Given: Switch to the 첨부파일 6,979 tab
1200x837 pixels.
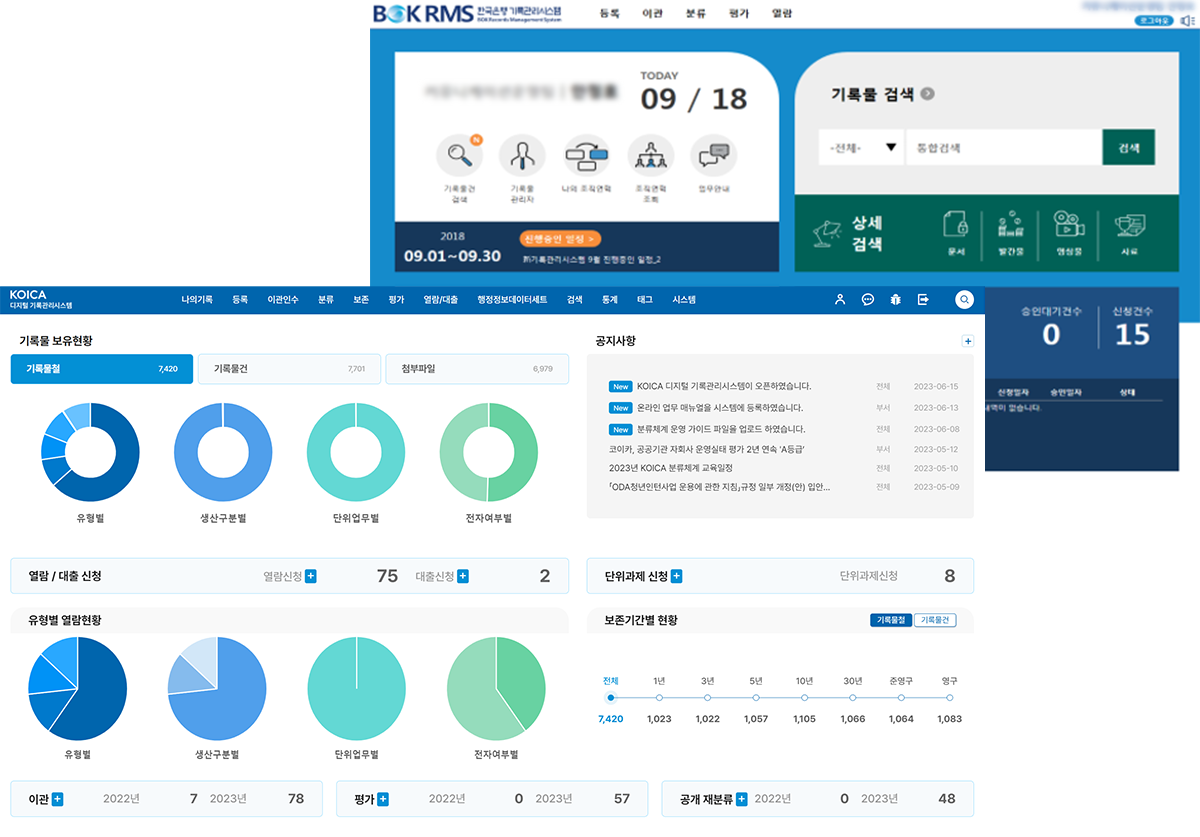Looking at the screenshot, I should click(477, 369).
